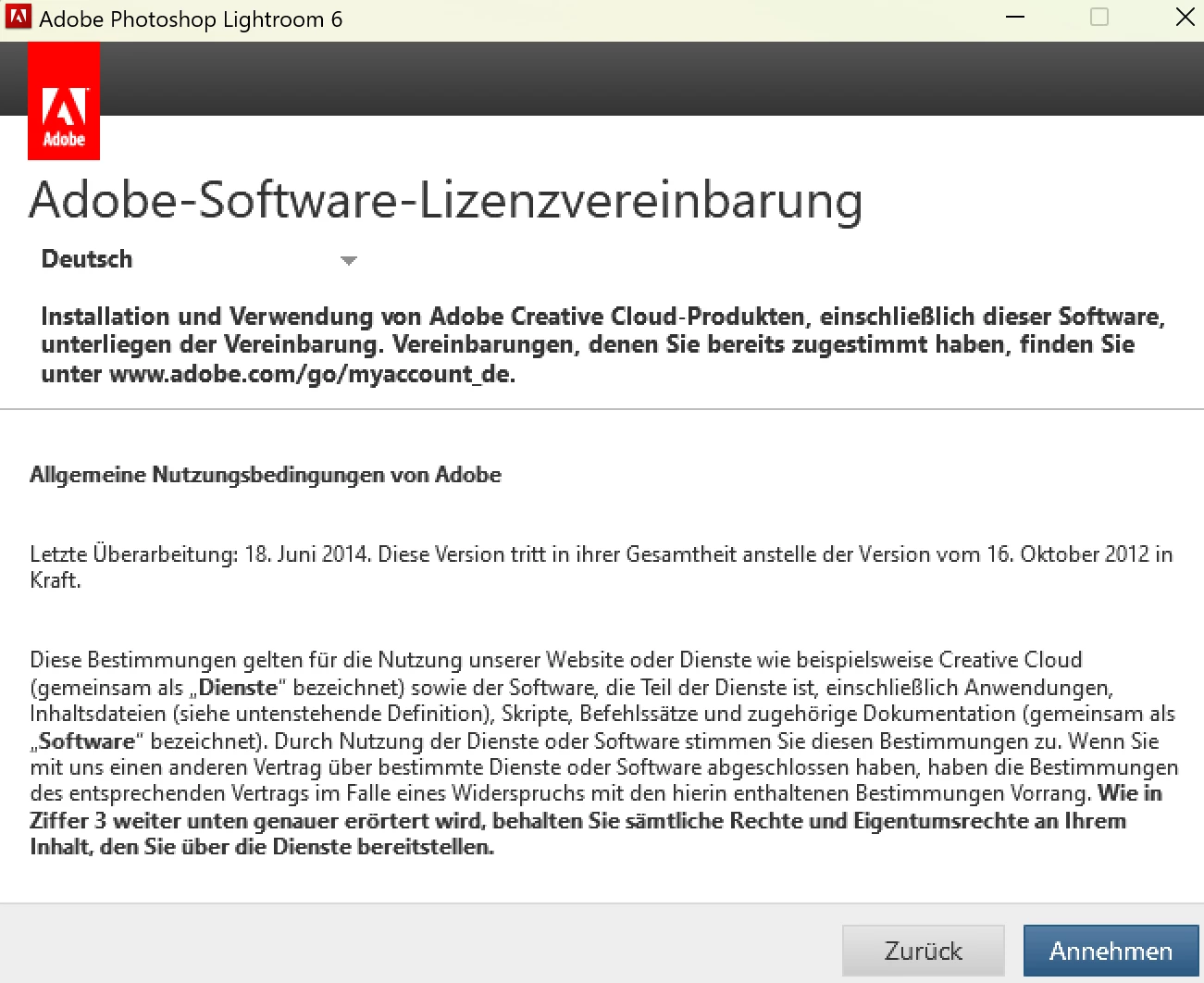Screen dimensions: 1204x983
Task: Click paragraph beginning Diese Bestimmungen gelten
Action: click(603, 753)
